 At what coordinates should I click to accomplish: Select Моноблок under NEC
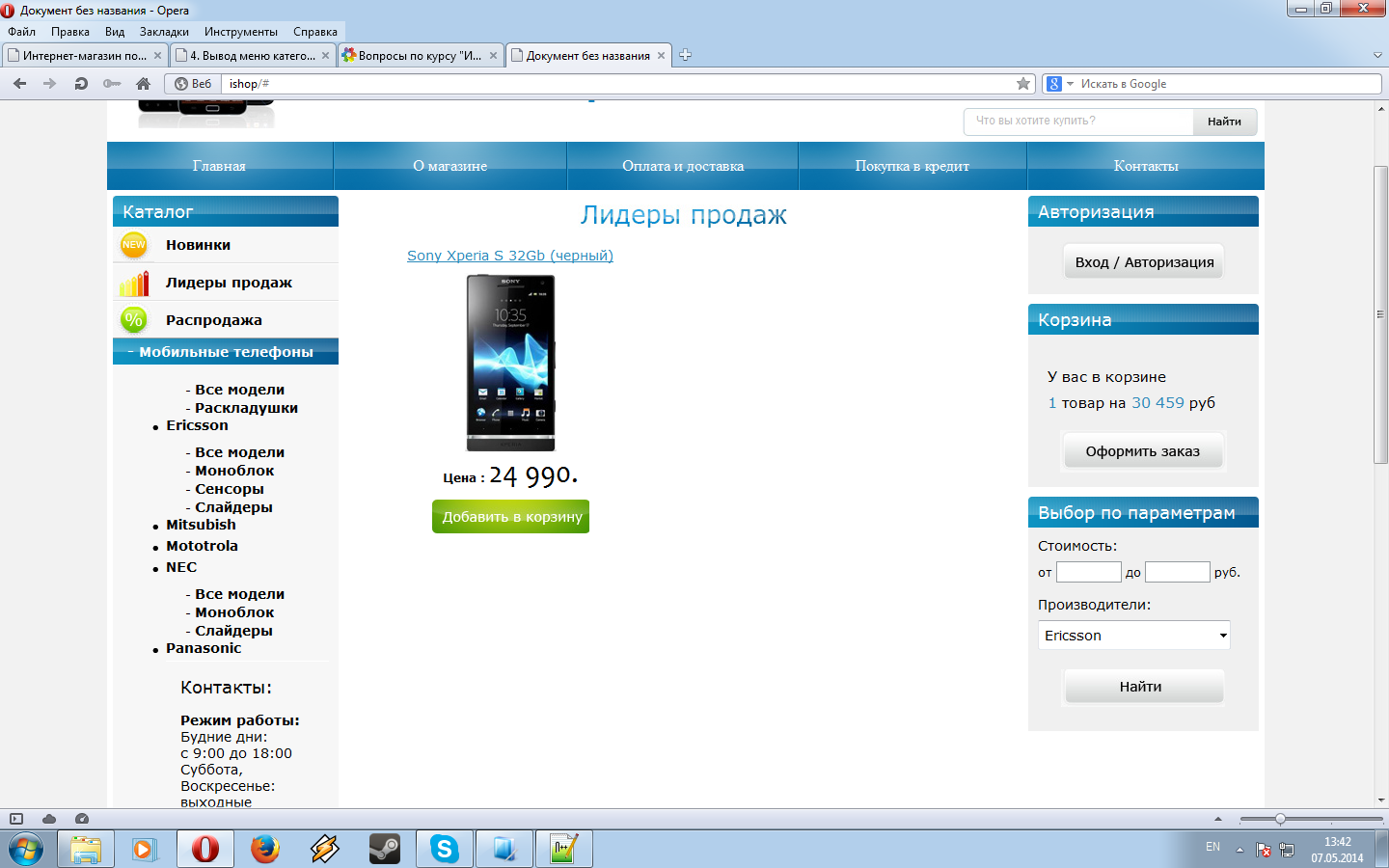coord(234,612)
